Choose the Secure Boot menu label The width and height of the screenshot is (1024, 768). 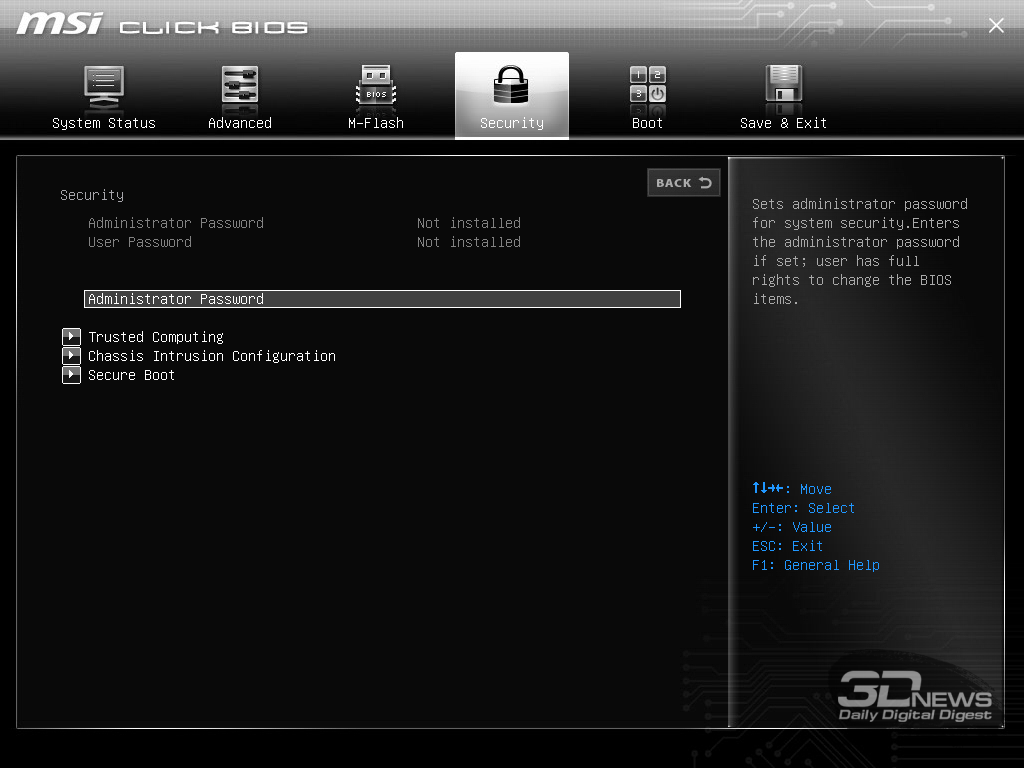[x=132, y=375]
